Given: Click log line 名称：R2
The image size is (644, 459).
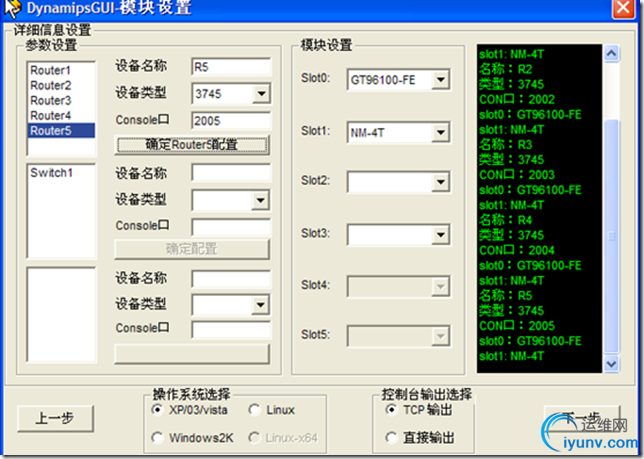Looking at the screenshot, I should click(506, 69).
